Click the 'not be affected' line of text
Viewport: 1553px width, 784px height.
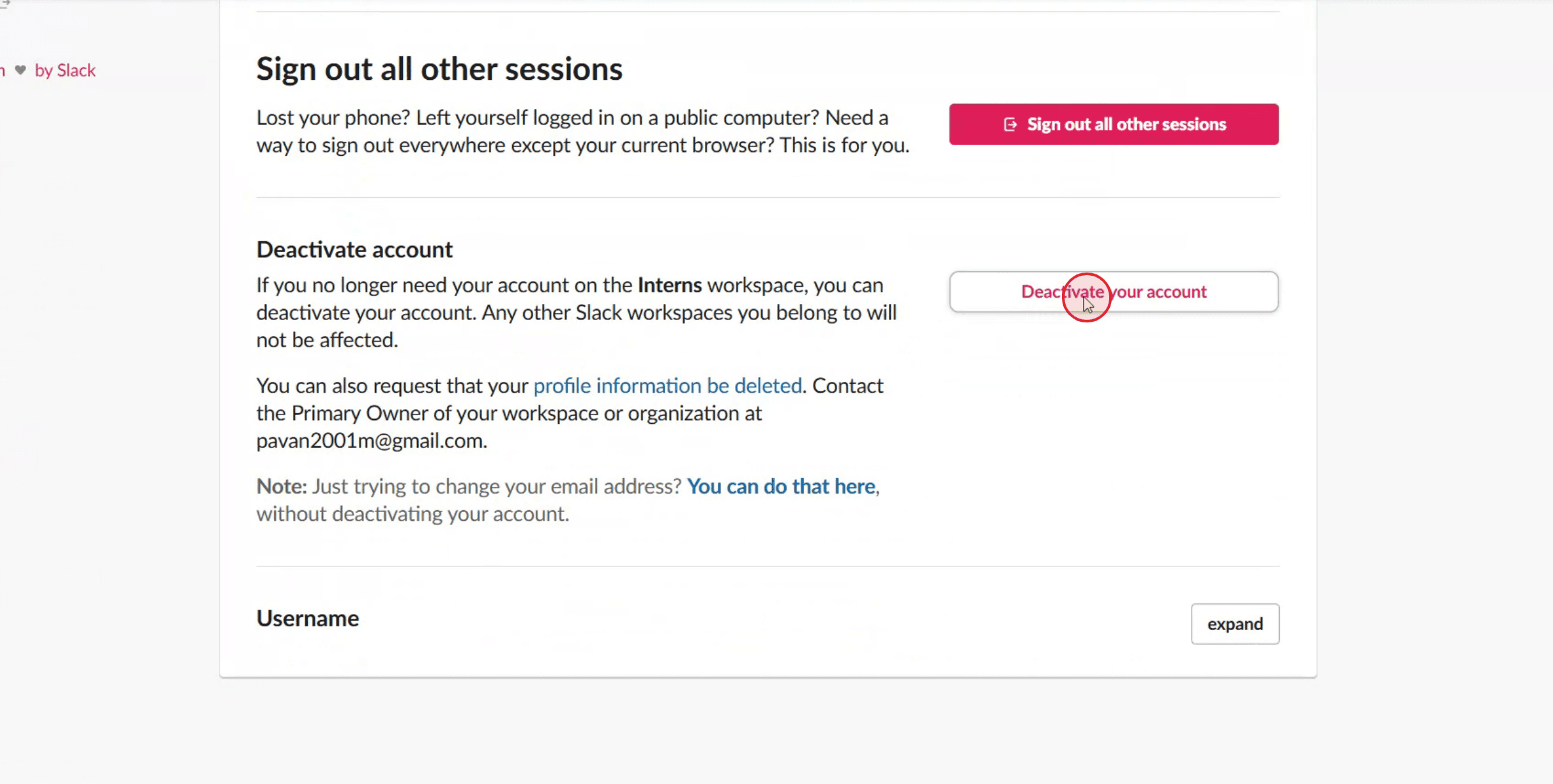[327, 340]
